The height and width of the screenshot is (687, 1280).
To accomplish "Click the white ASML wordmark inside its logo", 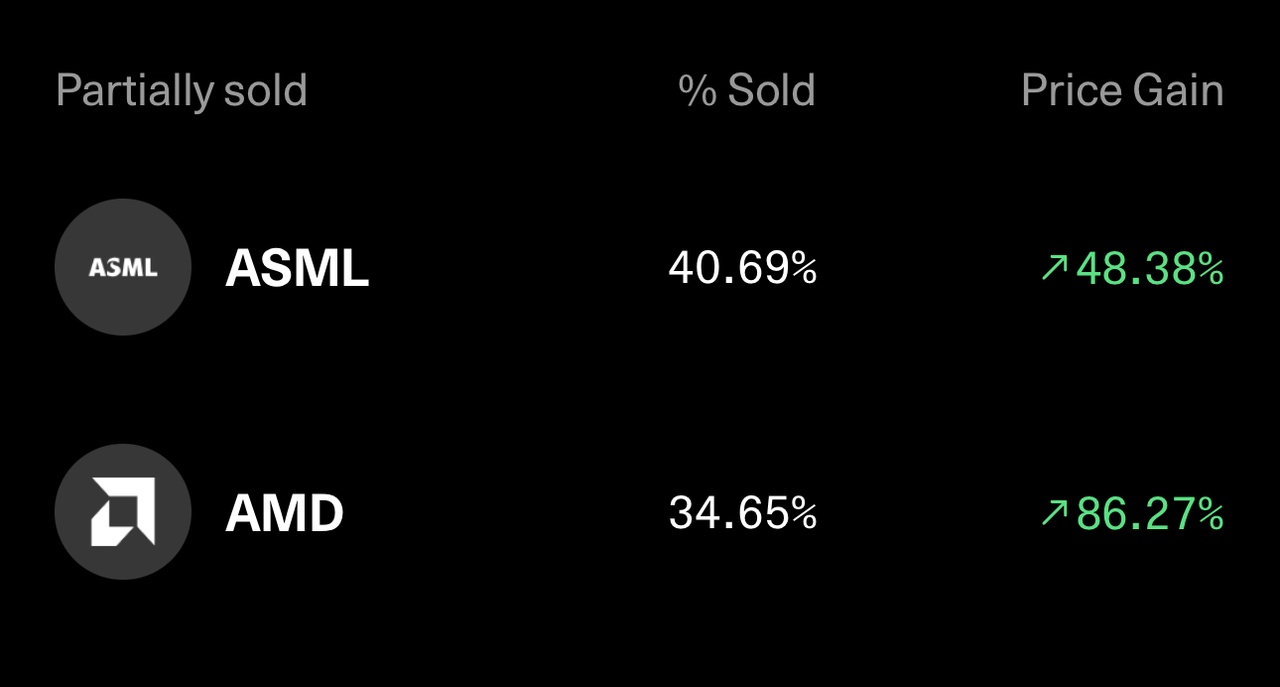I will pos(123,268).
